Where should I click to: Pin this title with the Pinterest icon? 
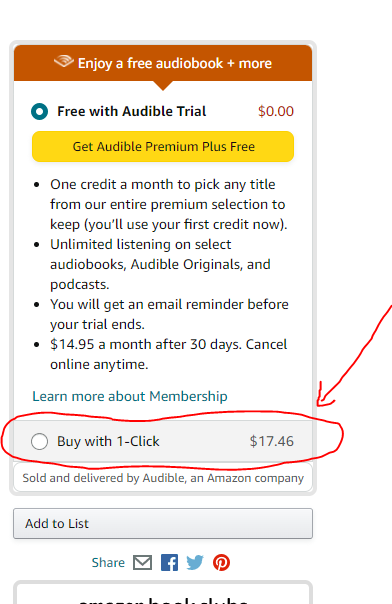221,562
